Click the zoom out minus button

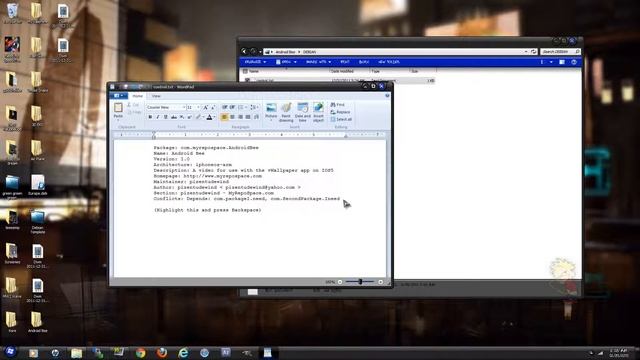coord(340,282)
